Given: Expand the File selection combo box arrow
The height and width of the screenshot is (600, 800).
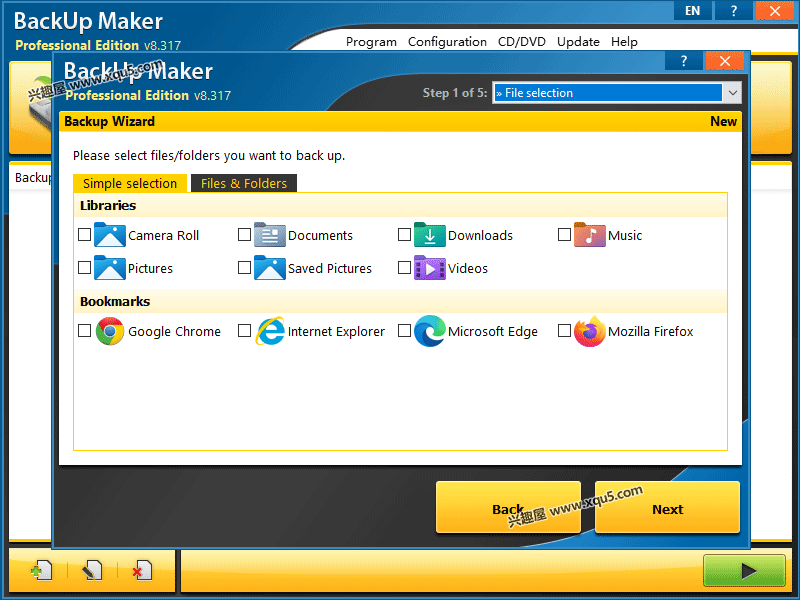Looking at the screenshot, I should 733,93.
